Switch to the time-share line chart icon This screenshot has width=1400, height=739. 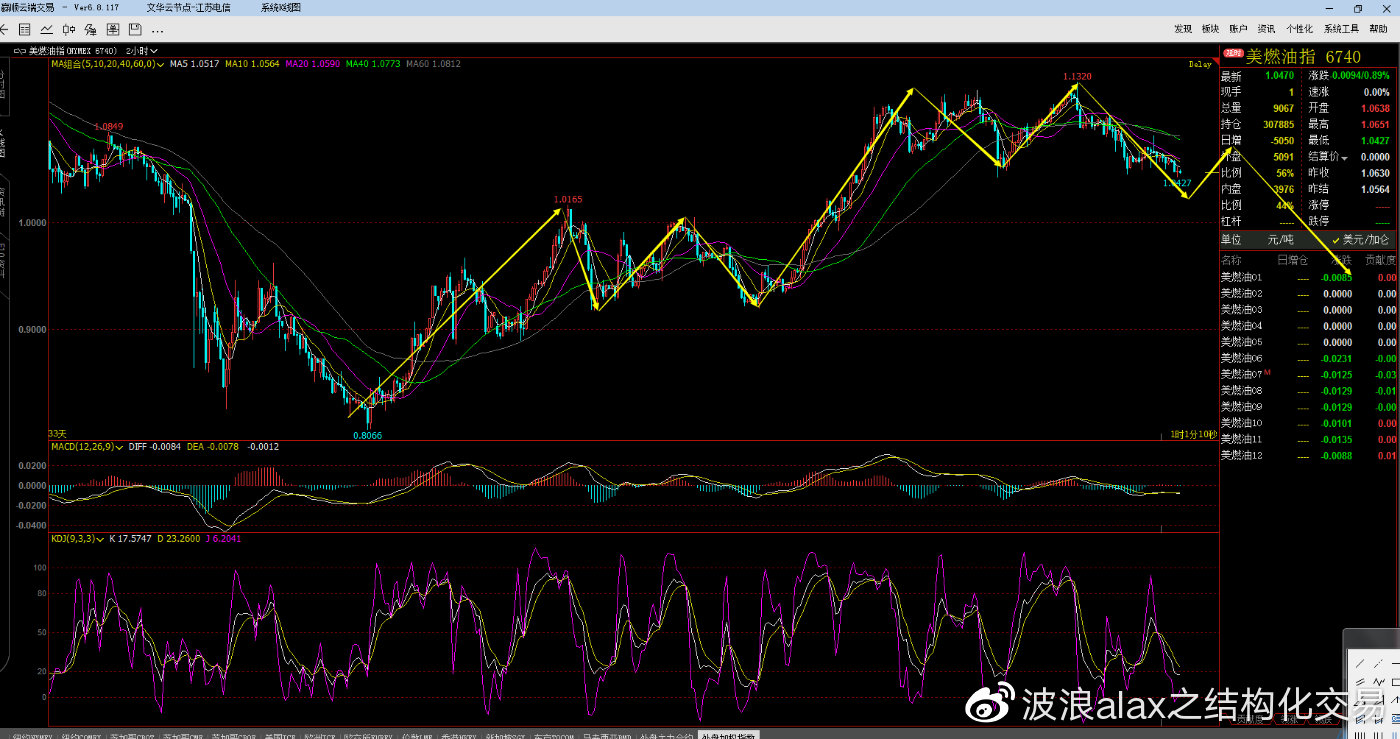coord(47,29)
